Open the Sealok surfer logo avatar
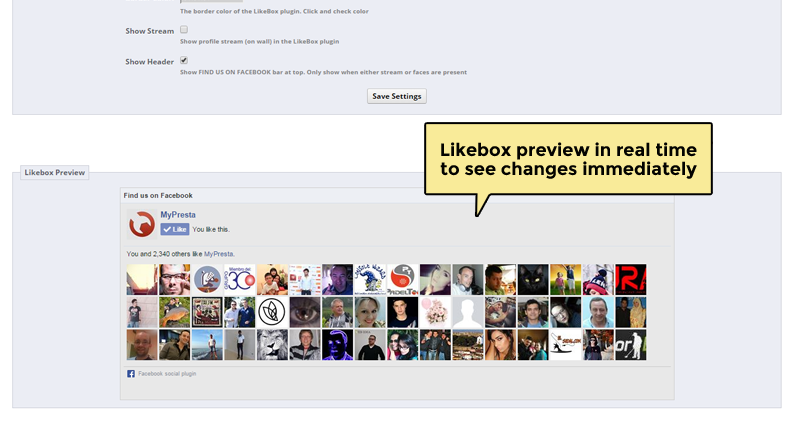800x426 pixels. 565,345
